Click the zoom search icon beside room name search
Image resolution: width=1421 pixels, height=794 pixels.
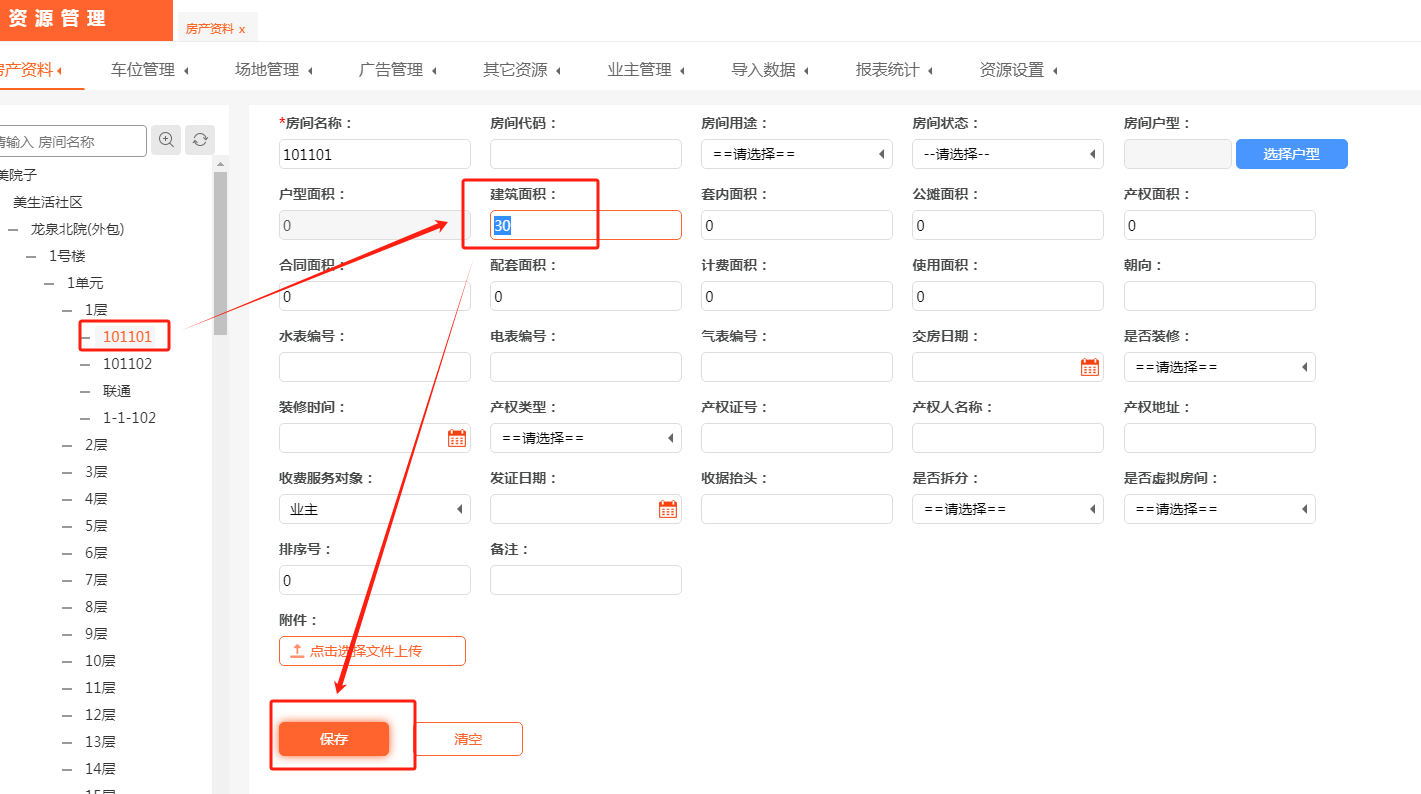[x=166, y=140]
